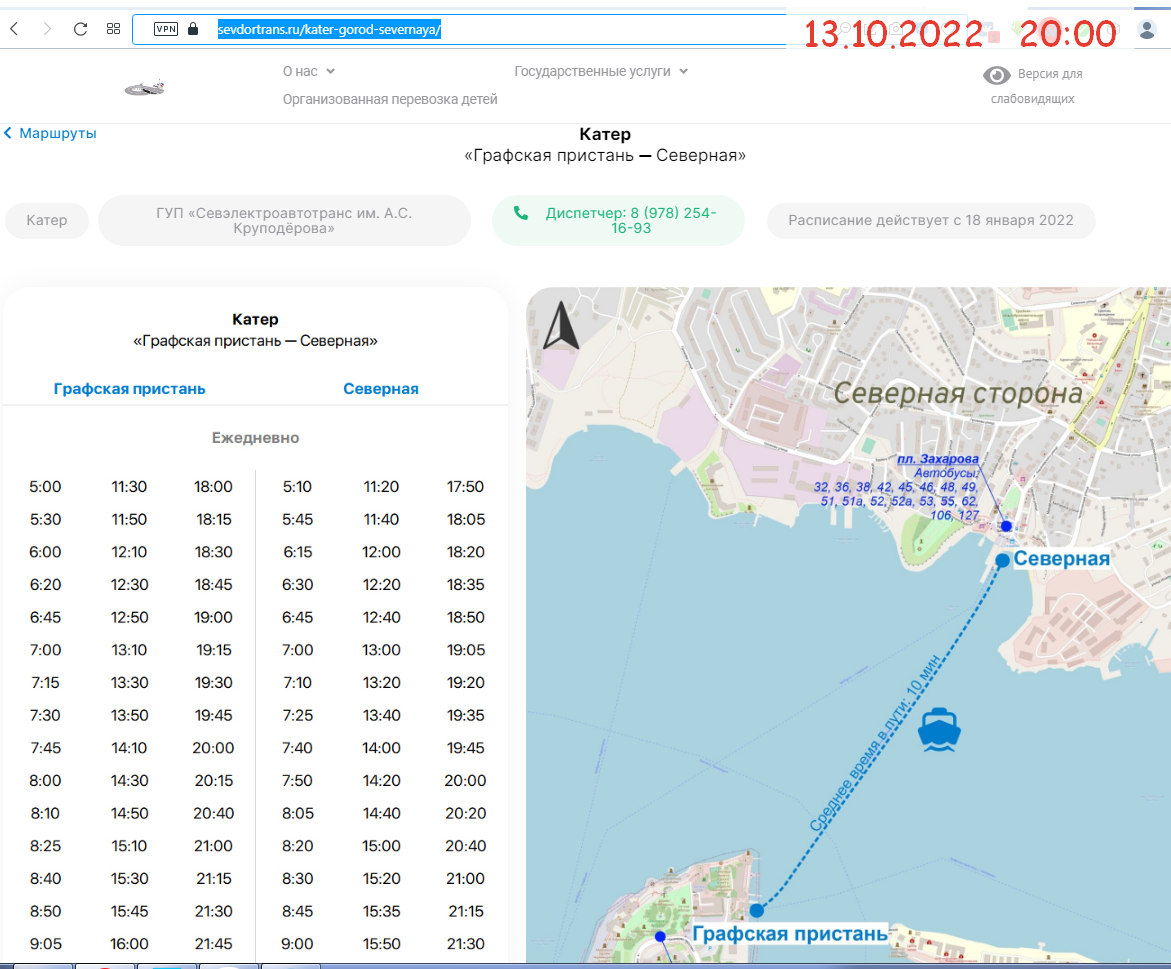Open the user profile avatar icon
Screen dimensions: 1171x969
click(x=1147, y=30)
